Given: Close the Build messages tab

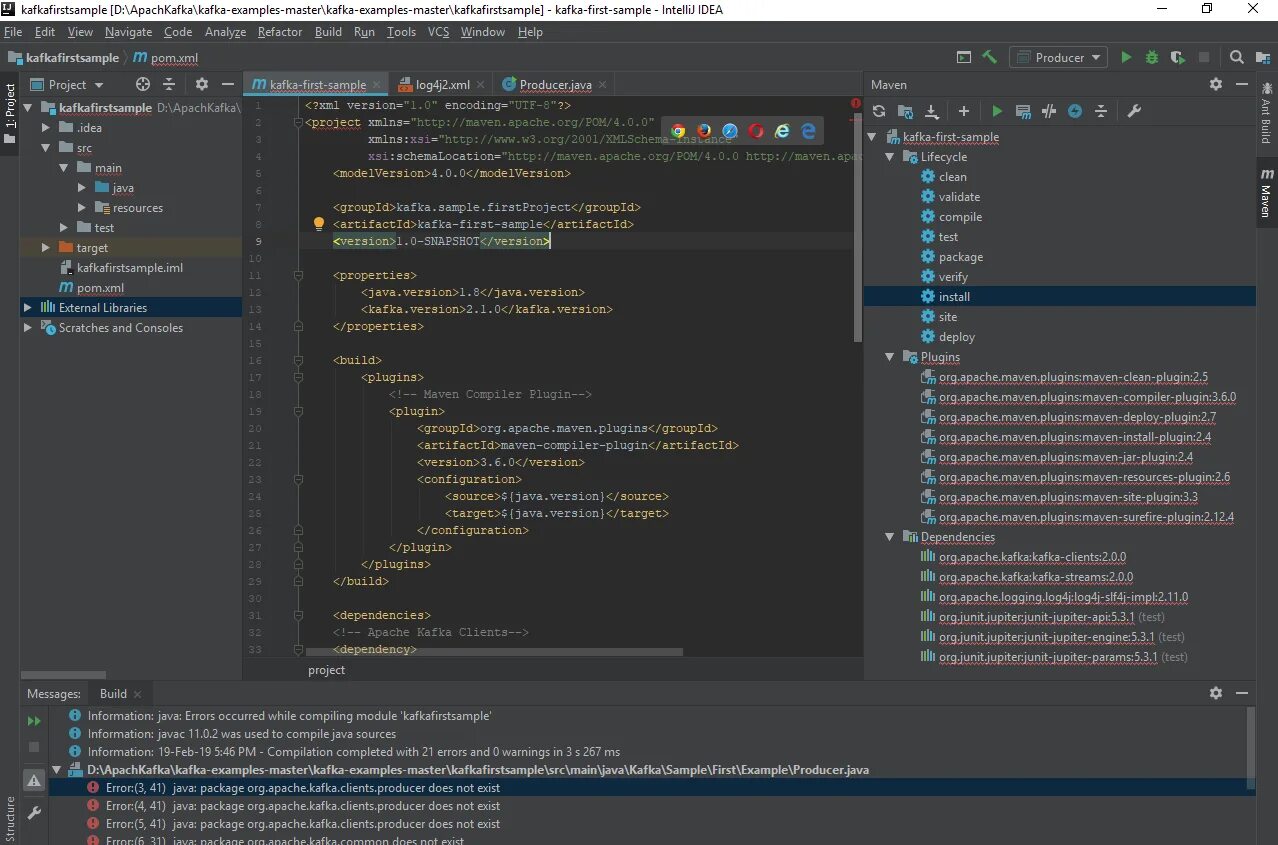Looking at the screenshot, I should point(137,694).
